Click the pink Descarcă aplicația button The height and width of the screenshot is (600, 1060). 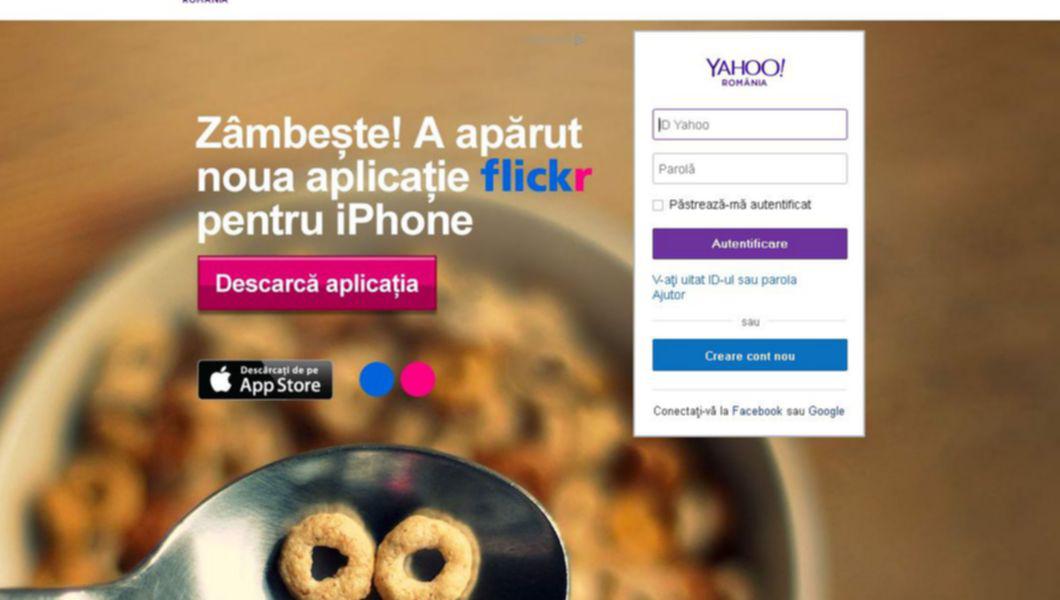(x=317, y=284)
